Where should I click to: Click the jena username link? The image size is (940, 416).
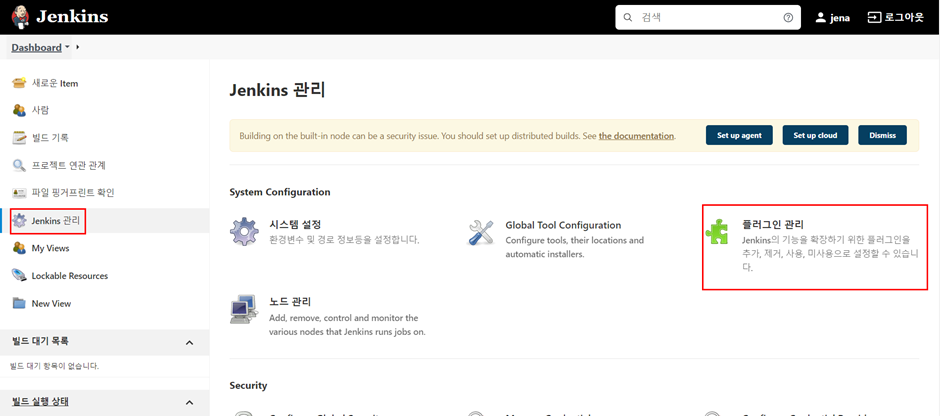click(840, 18)
